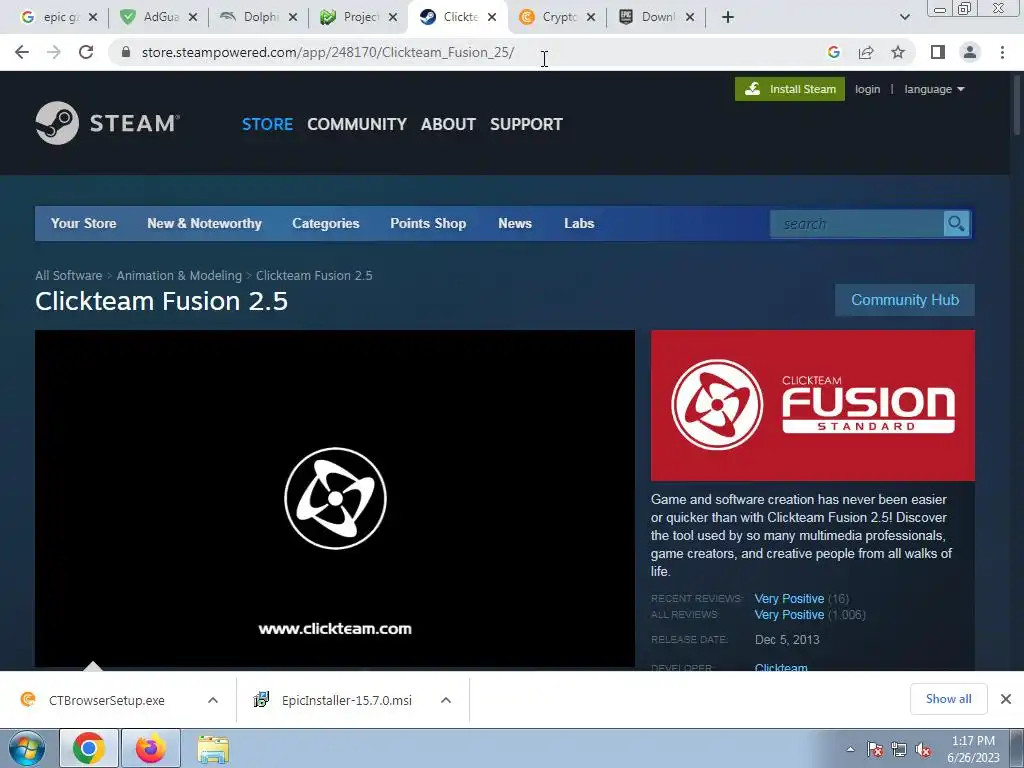
Task: Open CTBrowserSetup.exe download
Action: click(x=106, y=700)
